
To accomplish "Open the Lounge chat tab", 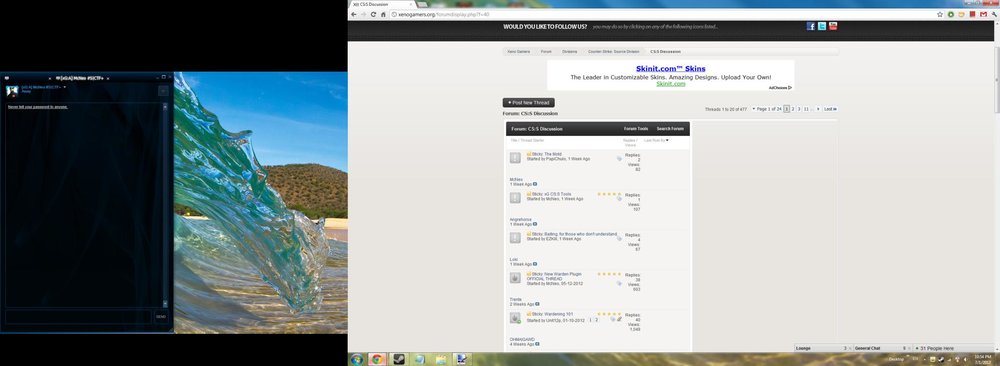I will point(822,348).
